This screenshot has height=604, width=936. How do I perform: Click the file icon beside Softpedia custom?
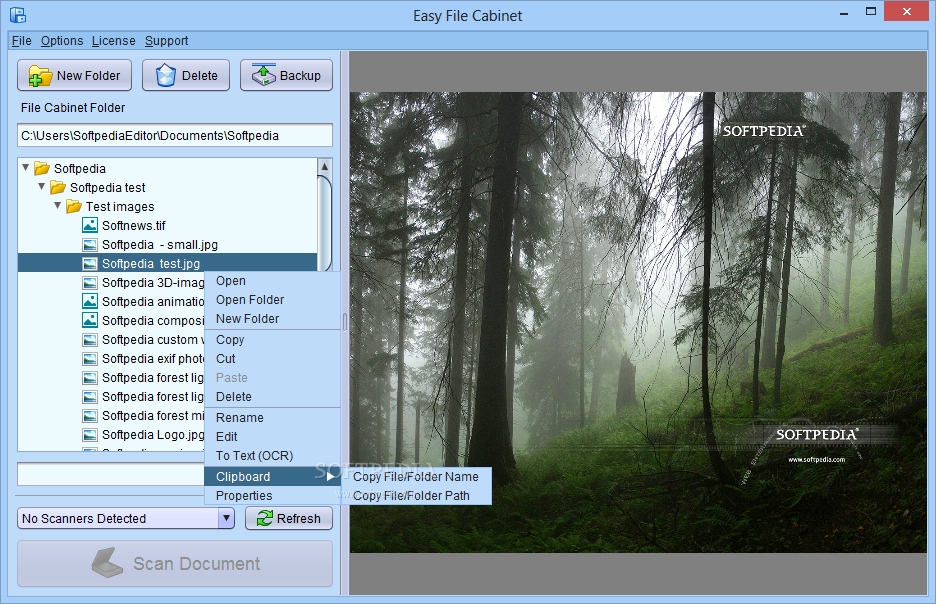90,340
